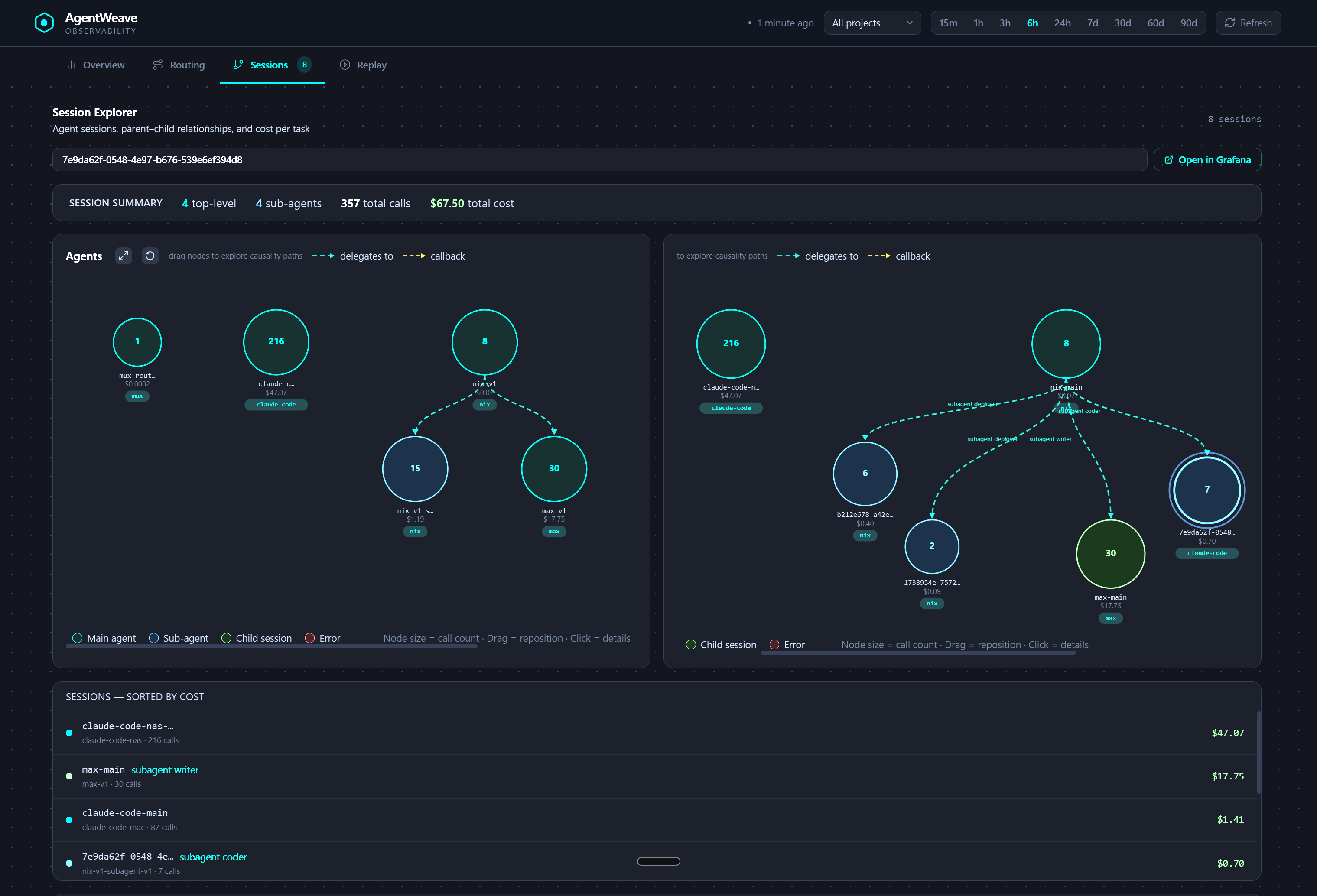
Task: Go to the Replay tab
Action: click(363, 65)
